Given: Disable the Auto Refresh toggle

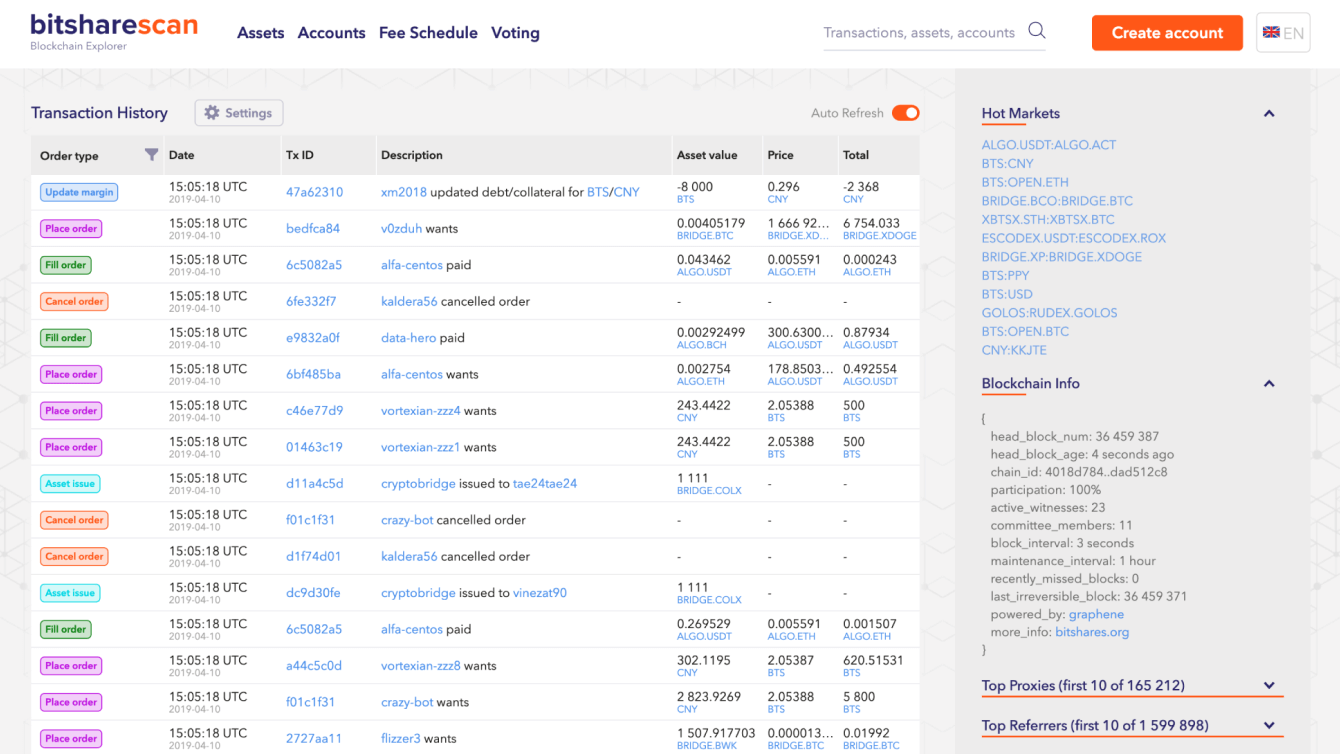Looking at the screenshot, I should click(x=905, y=113).
